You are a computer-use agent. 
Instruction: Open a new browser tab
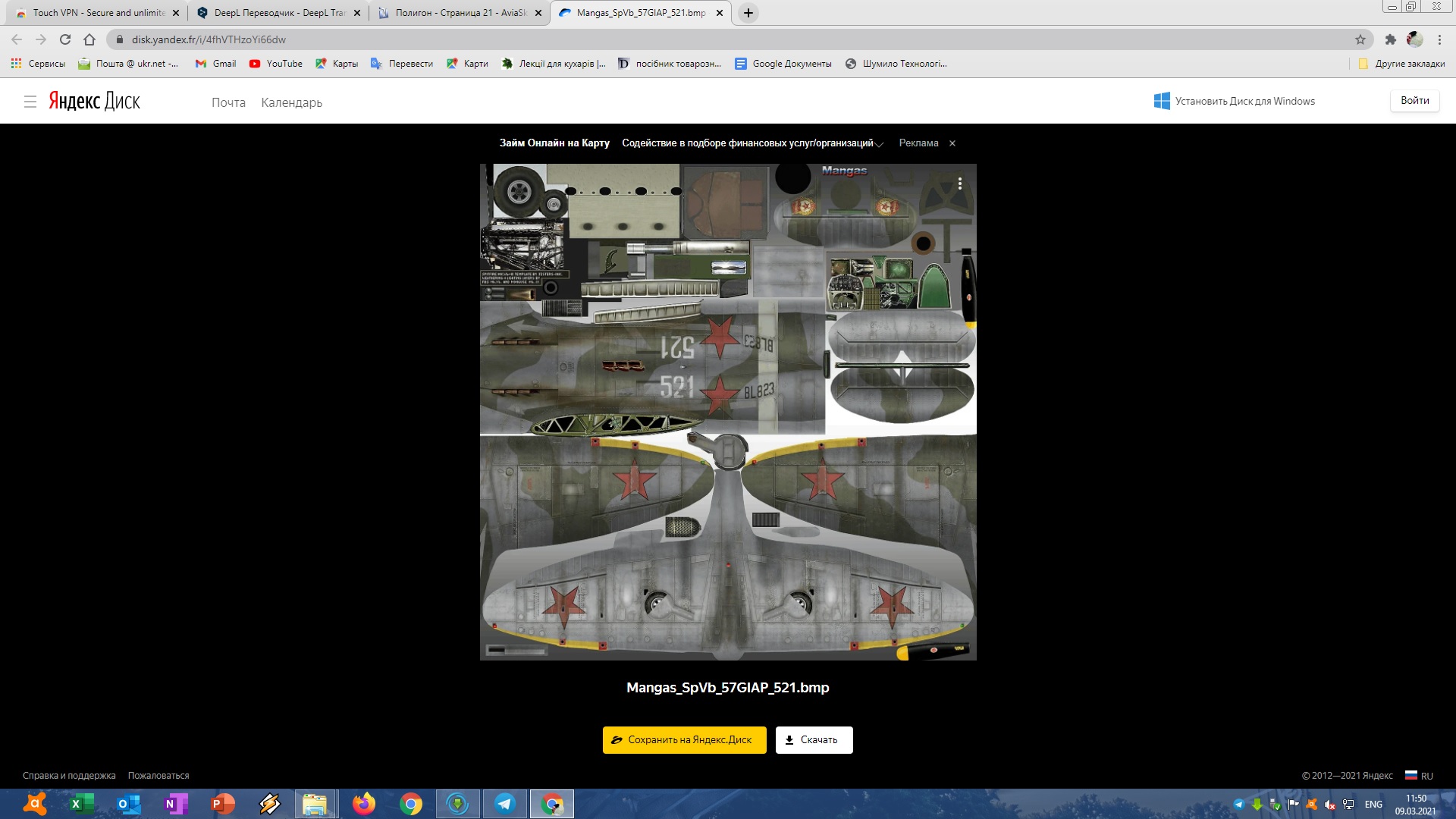coord(748,13)
